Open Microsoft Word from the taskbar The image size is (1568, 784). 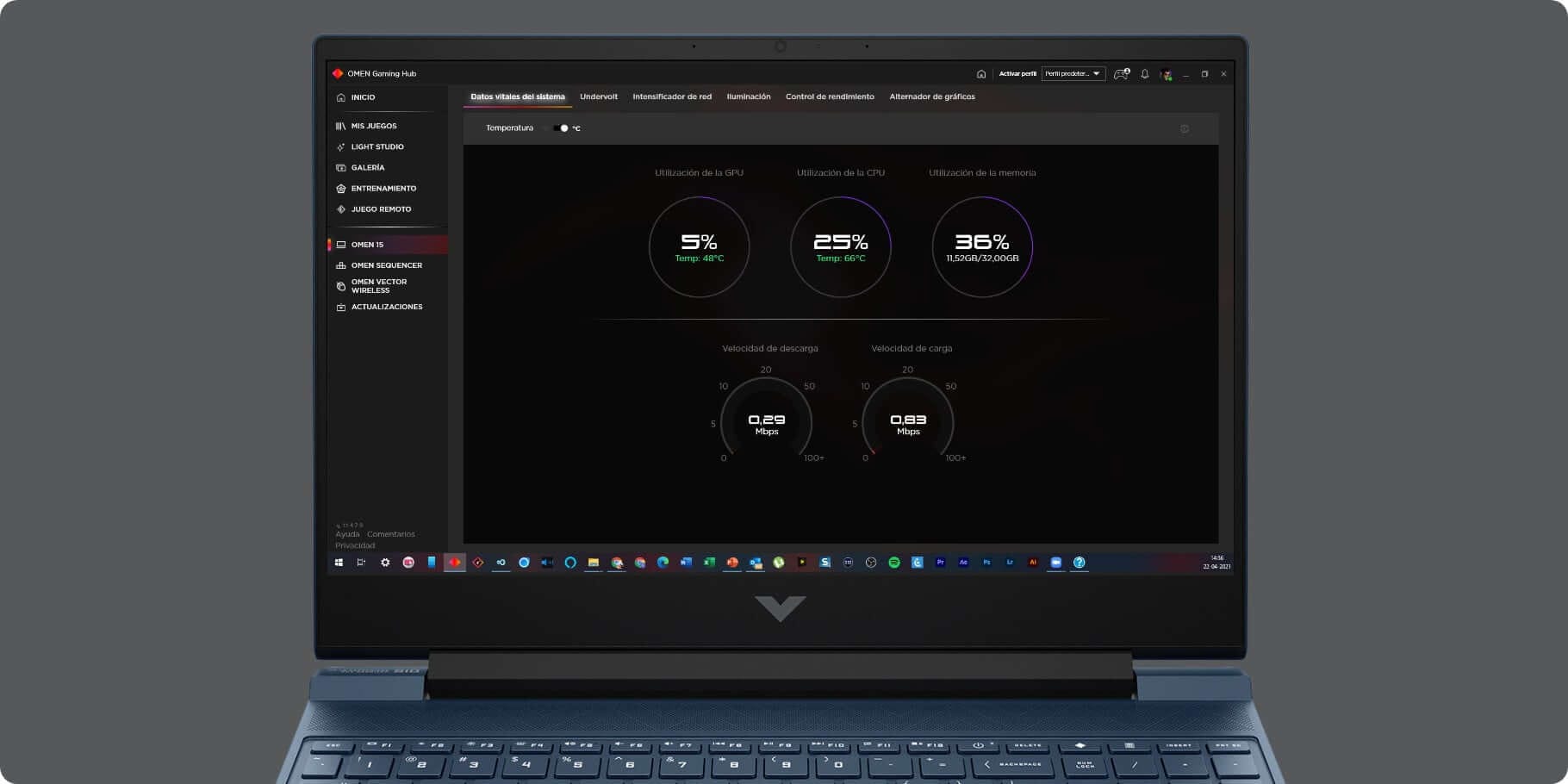(686, 563)
